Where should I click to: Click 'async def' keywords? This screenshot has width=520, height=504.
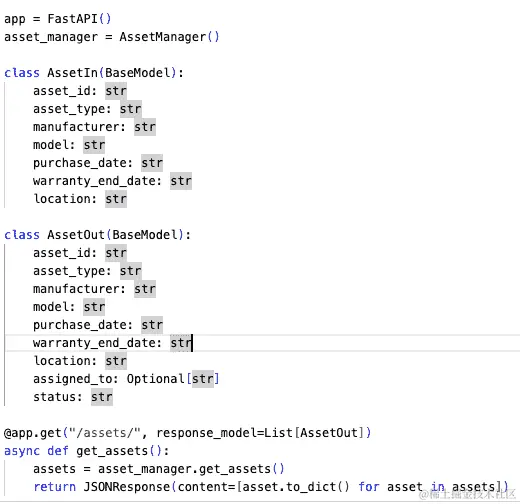(x=36, y=451)
